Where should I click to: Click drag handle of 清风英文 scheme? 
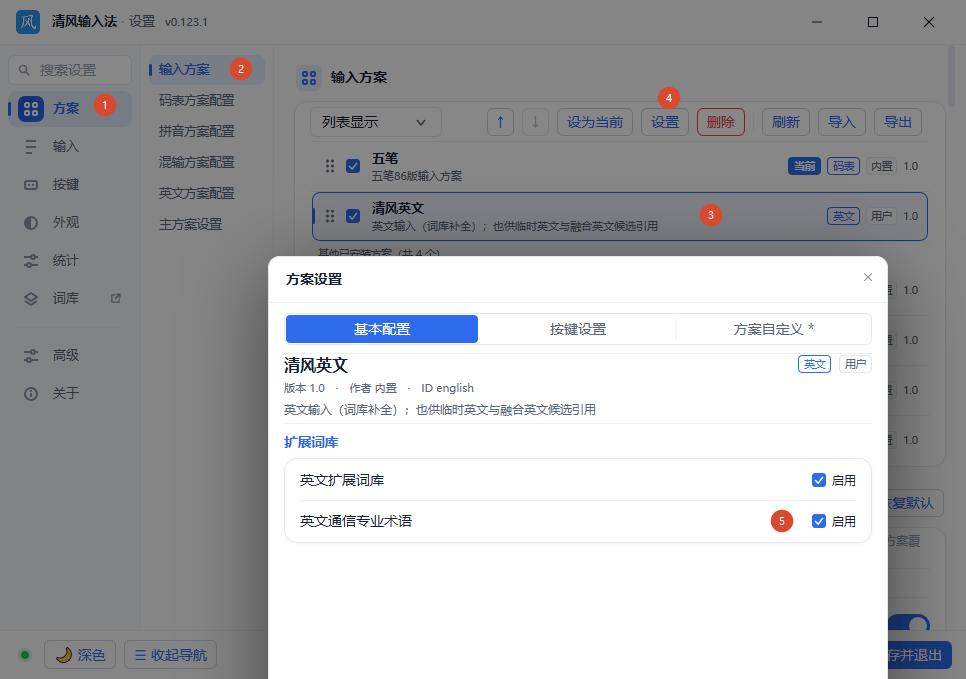330,216
